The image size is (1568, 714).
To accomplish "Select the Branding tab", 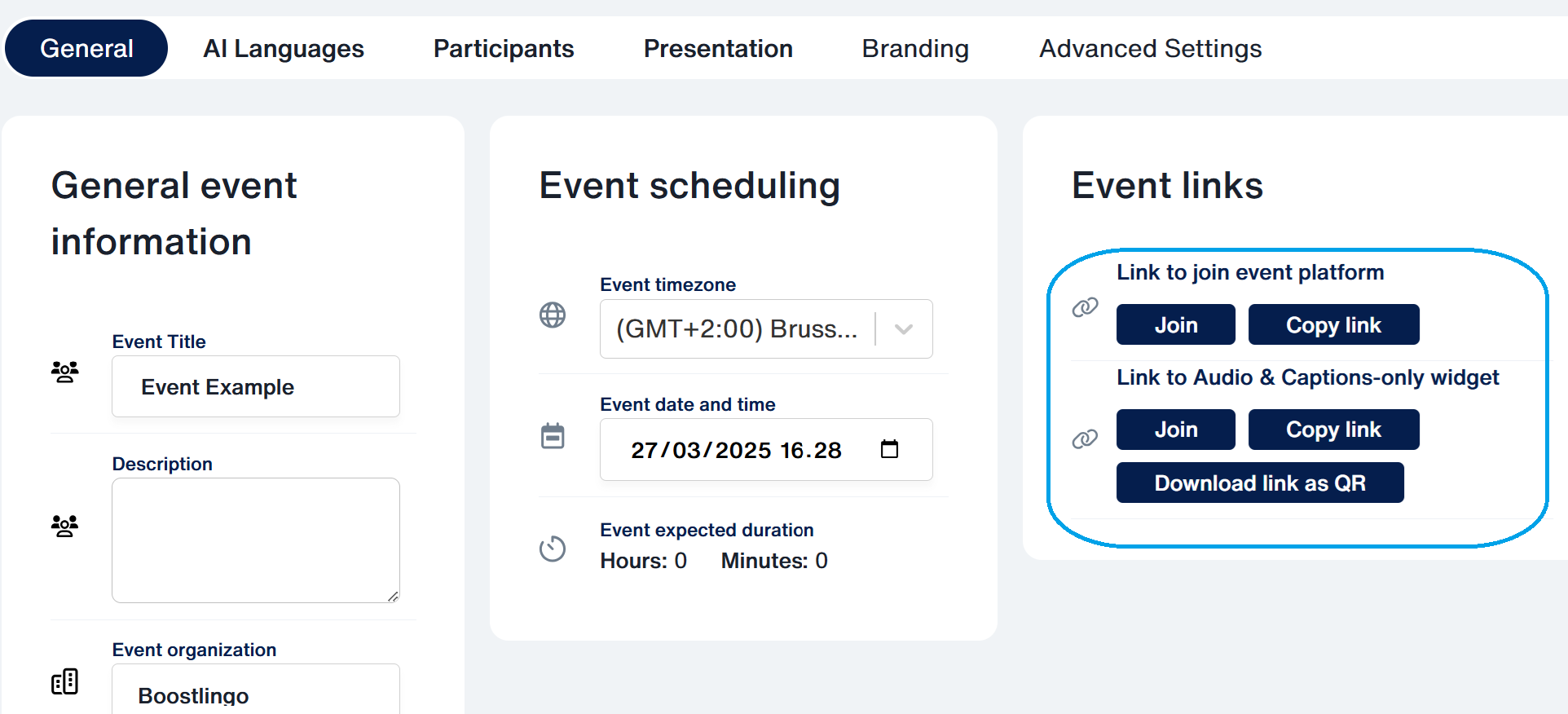I will (915, 48).
